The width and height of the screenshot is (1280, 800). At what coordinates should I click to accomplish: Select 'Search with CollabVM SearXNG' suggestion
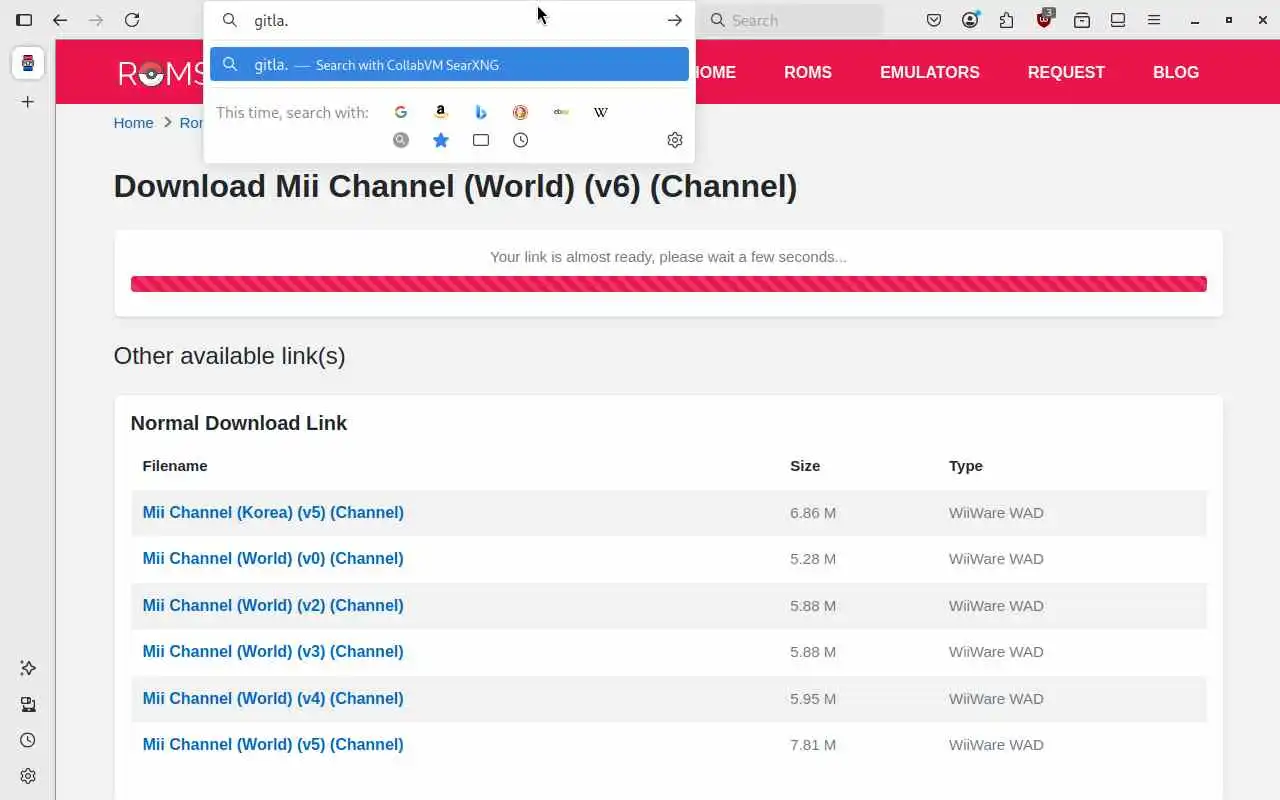pos(449,64)
